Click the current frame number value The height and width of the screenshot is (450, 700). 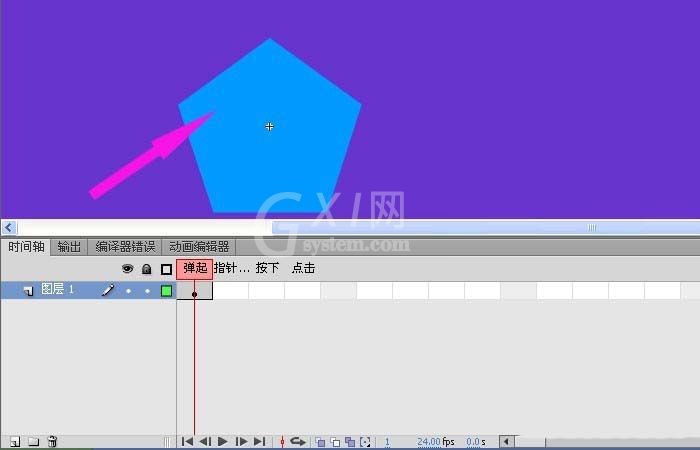tap(387, 442)
